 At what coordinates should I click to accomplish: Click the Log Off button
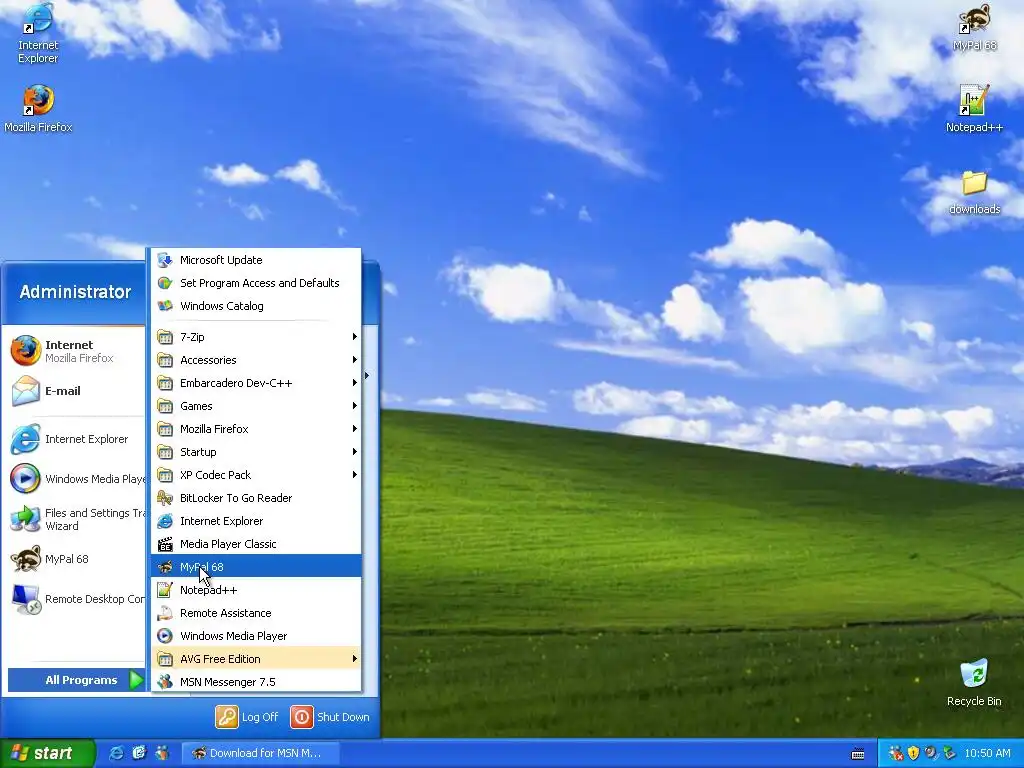coord(247,717)
